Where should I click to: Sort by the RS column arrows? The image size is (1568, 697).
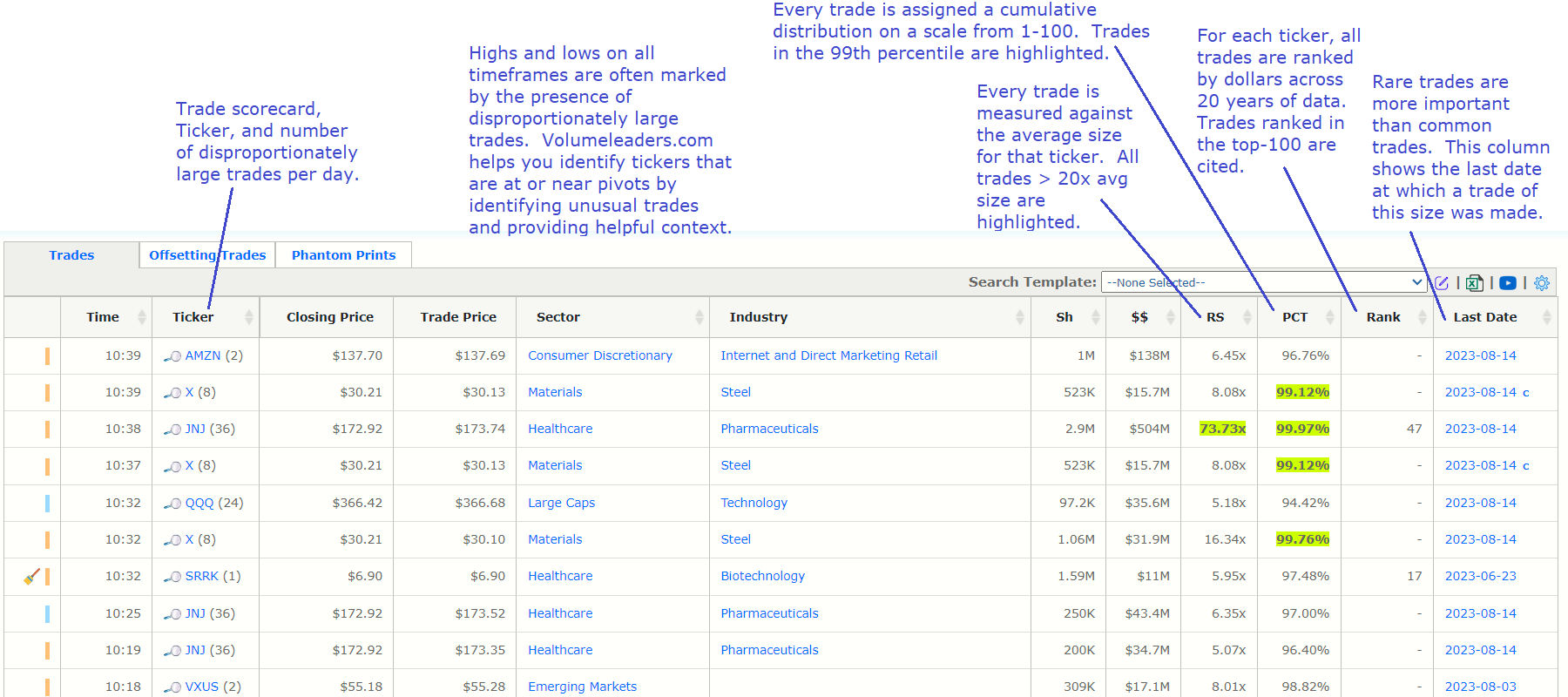coord(1247,317)
